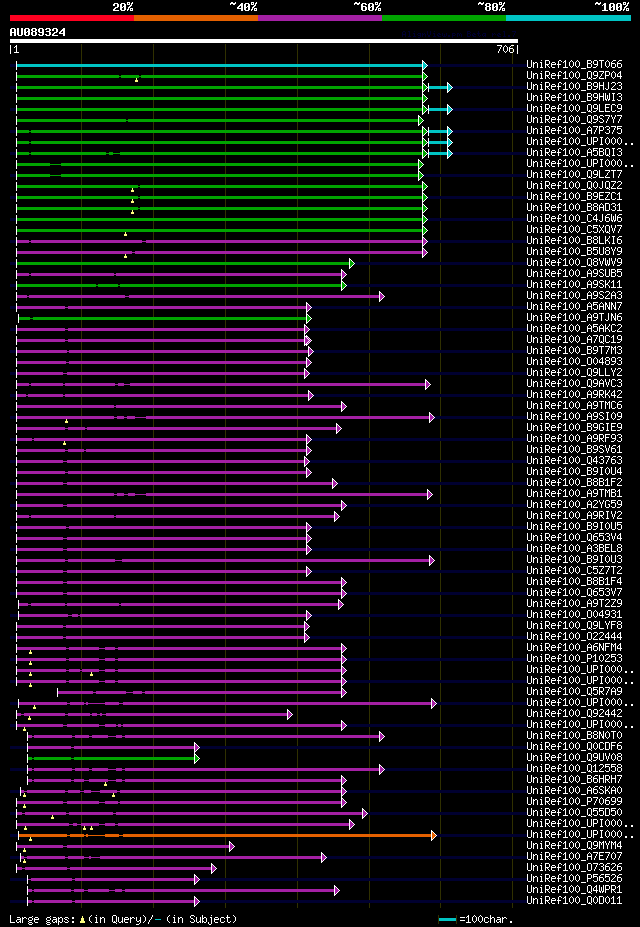Screen dimensions: 640x927
Task: Click the arrowhead ending the UniRef100_Q0D011 alignment
Action: click(x=197, y=902)
